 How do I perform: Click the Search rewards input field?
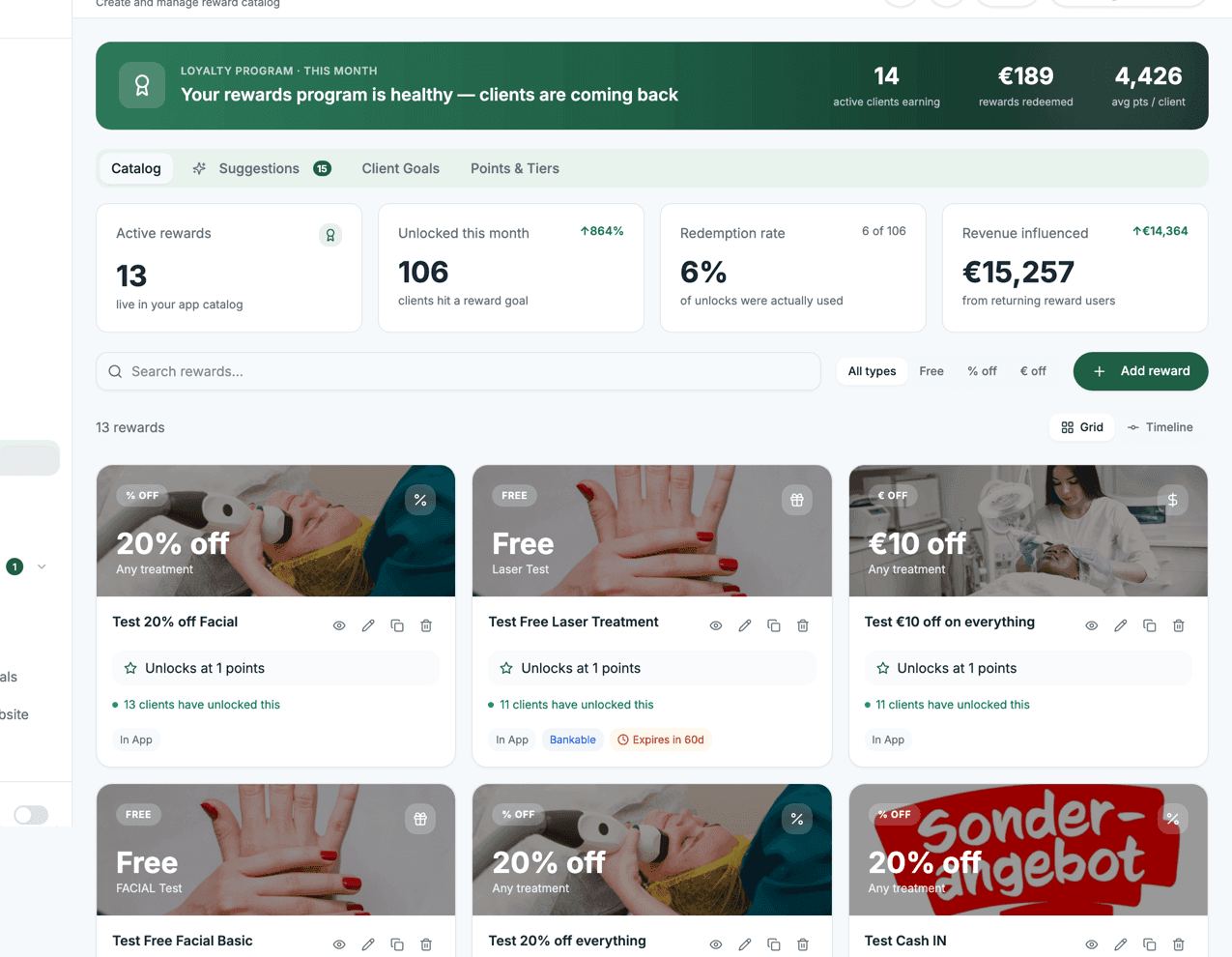pos(458,371)
